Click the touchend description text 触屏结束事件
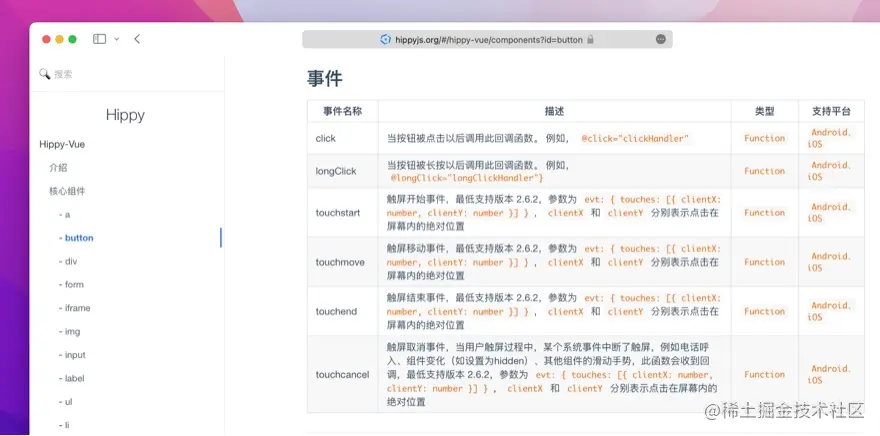Image resolution: width=880 pixels, height=436 pixels. (417, 298)
